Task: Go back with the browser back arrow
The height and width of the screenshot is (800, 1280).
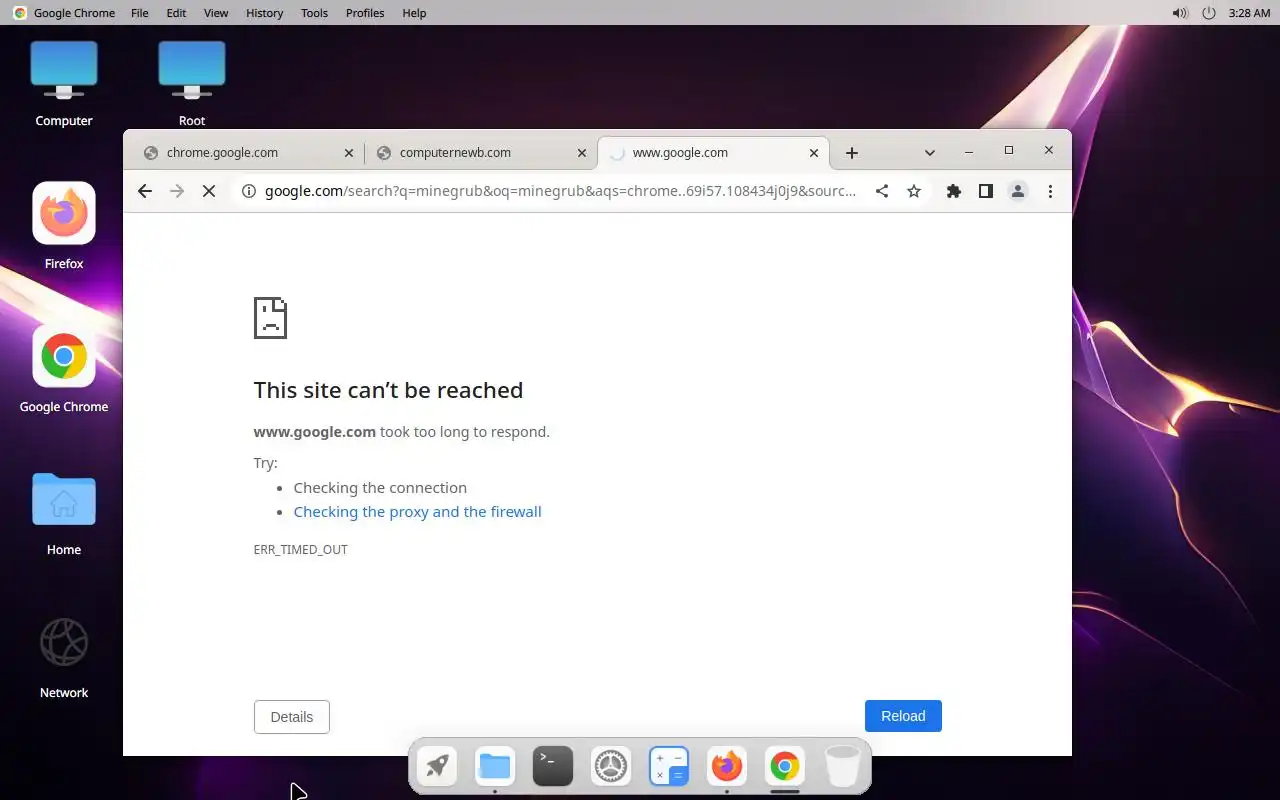Action: click(145, 191)
